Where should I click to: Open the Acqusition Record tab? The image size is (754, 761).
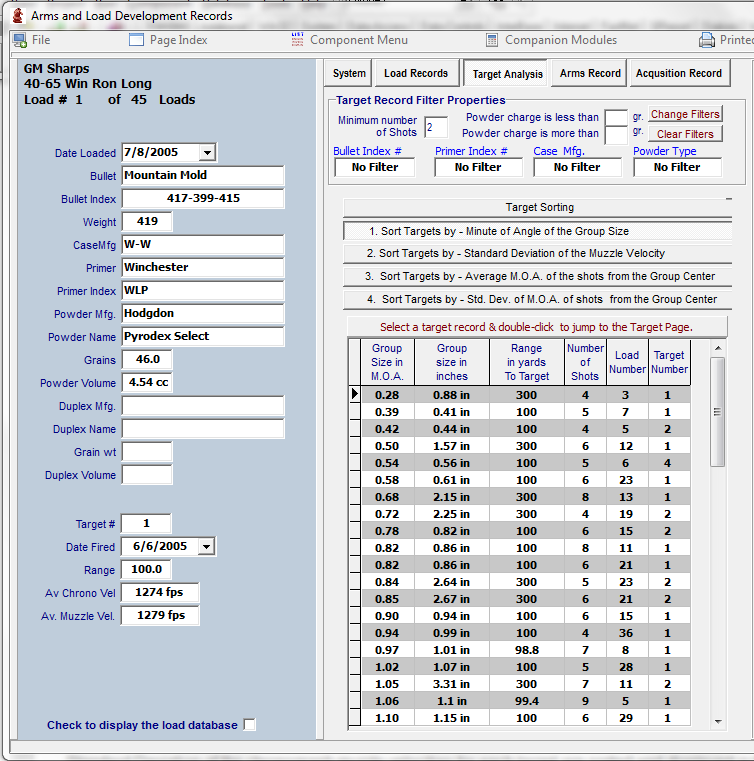coord(679,73)
